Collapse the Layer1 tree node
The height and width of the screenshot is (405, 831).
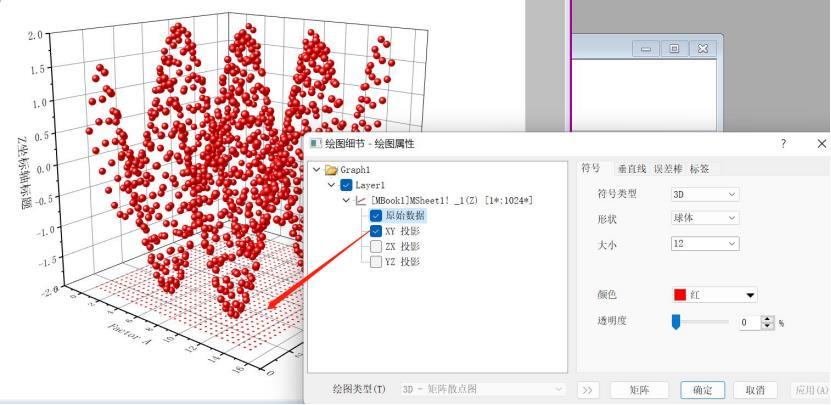point(331,185)
